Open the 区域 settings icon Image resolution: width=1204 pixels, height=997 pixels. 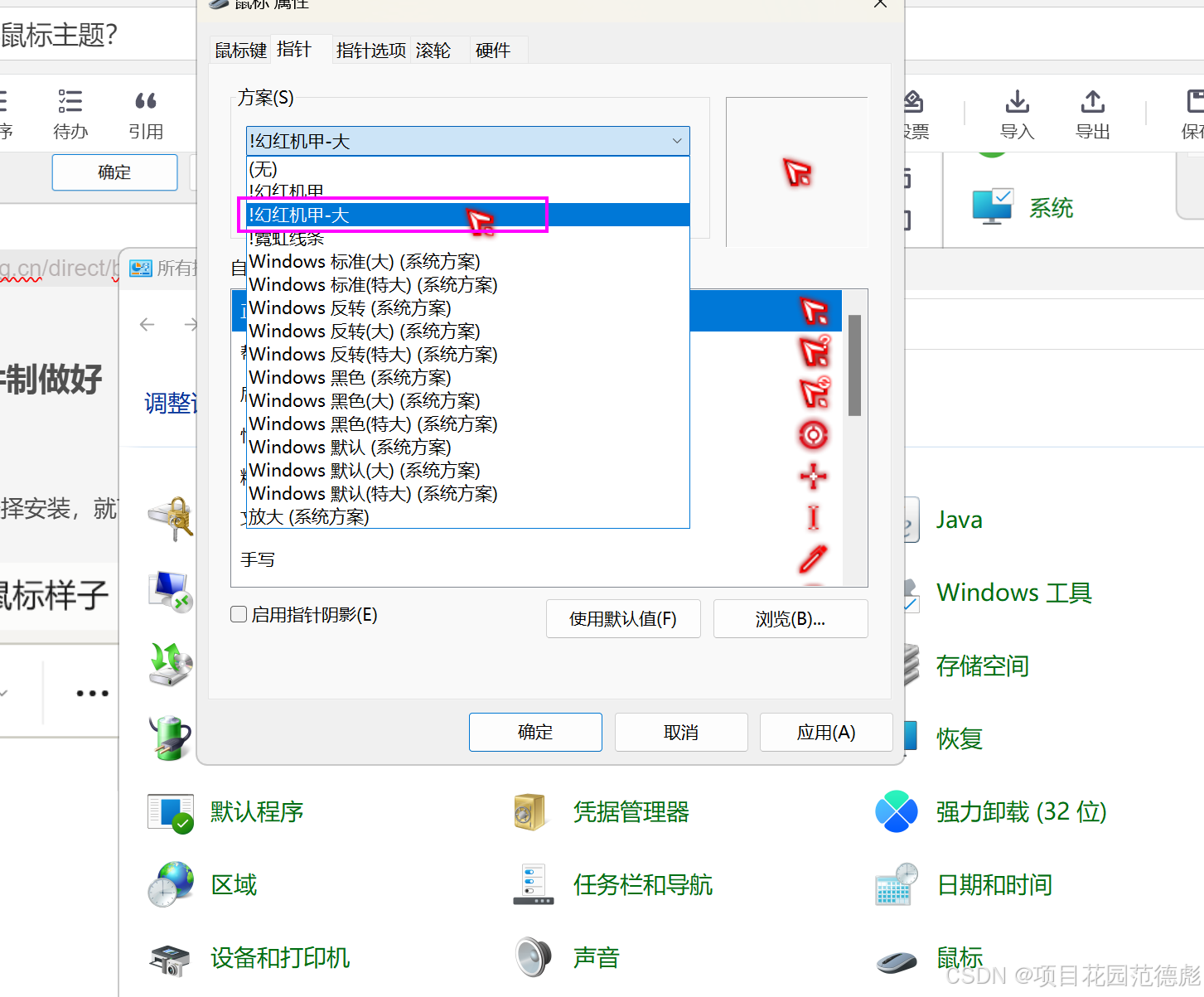[x=171, y=883]
